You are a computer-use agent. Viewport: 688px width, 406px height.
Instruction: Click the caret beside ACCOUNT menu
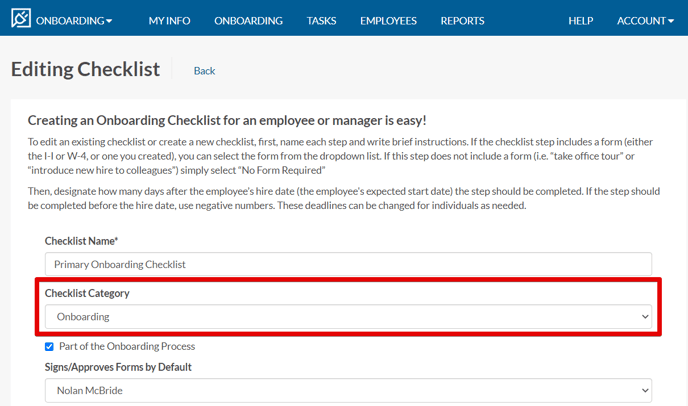click(671, 21)
